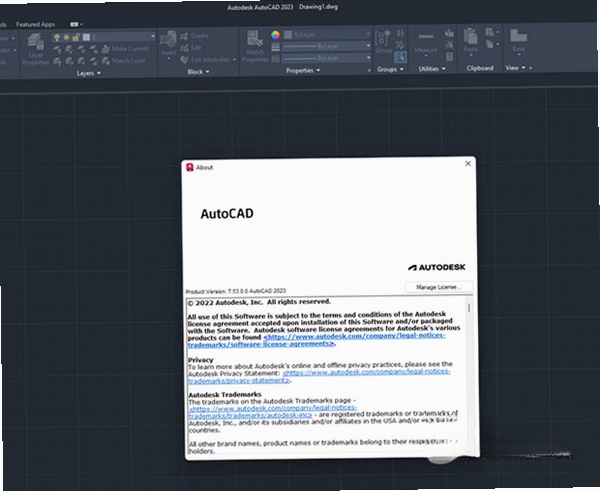
Task: Close the About dialog
Action: click(x=468, y=163)
